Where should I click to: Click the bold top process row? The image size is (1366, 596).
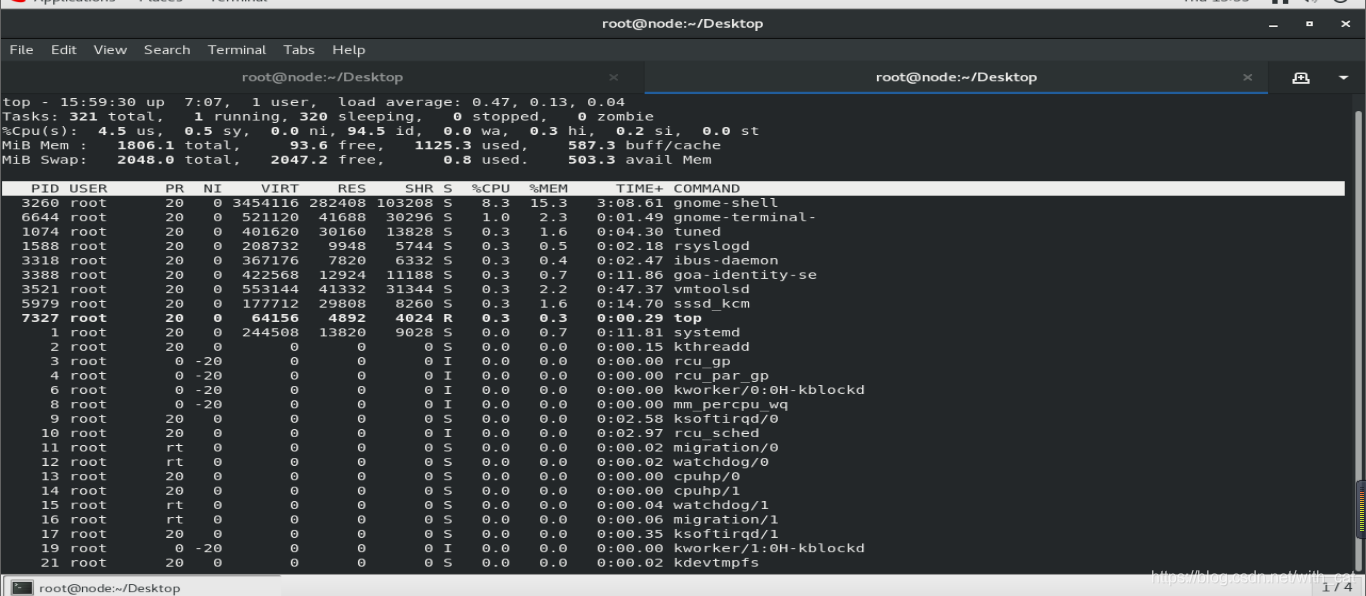tap(673, 318)
